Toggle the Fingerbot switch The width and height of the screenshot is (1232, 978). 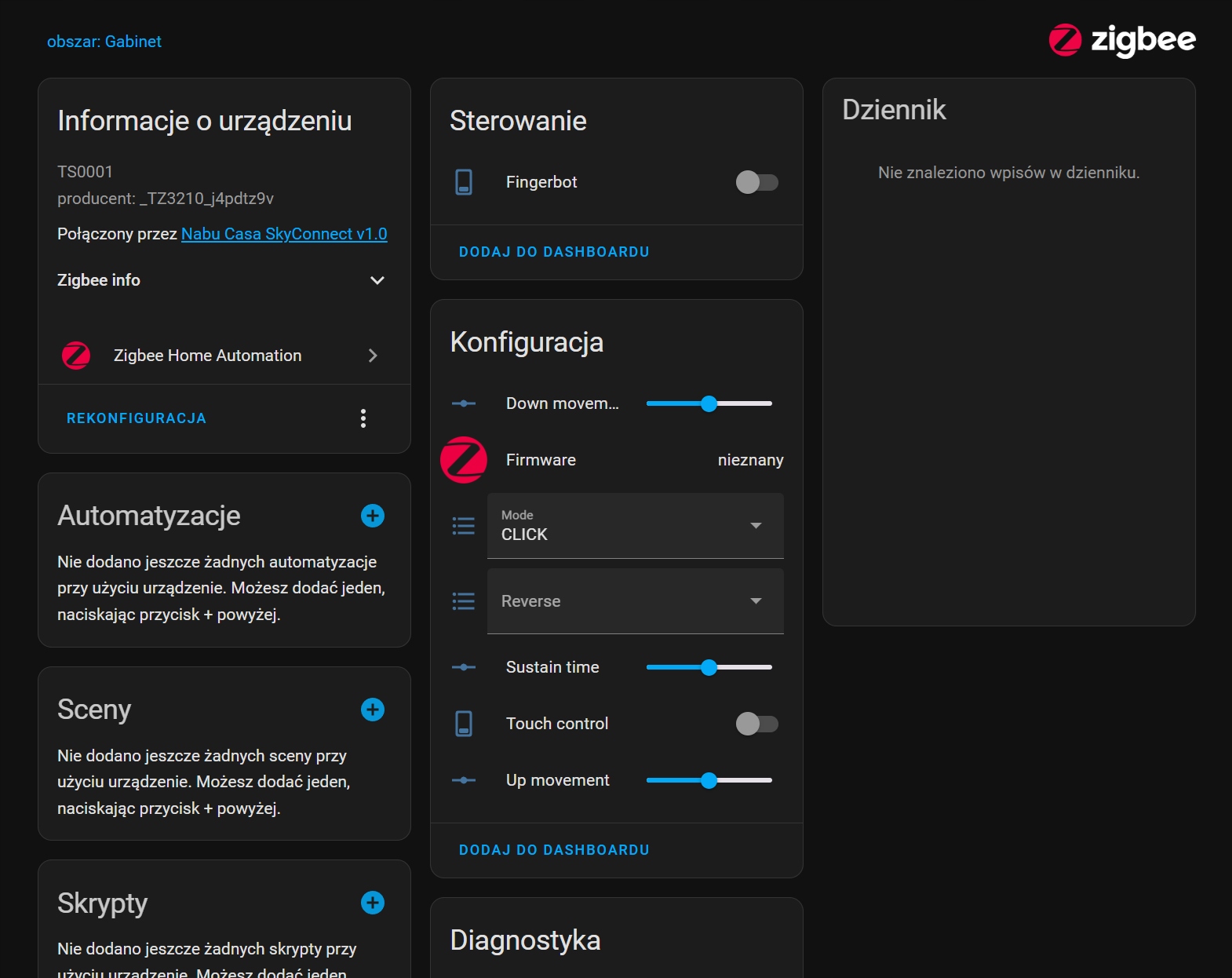(x=756, y=182)
